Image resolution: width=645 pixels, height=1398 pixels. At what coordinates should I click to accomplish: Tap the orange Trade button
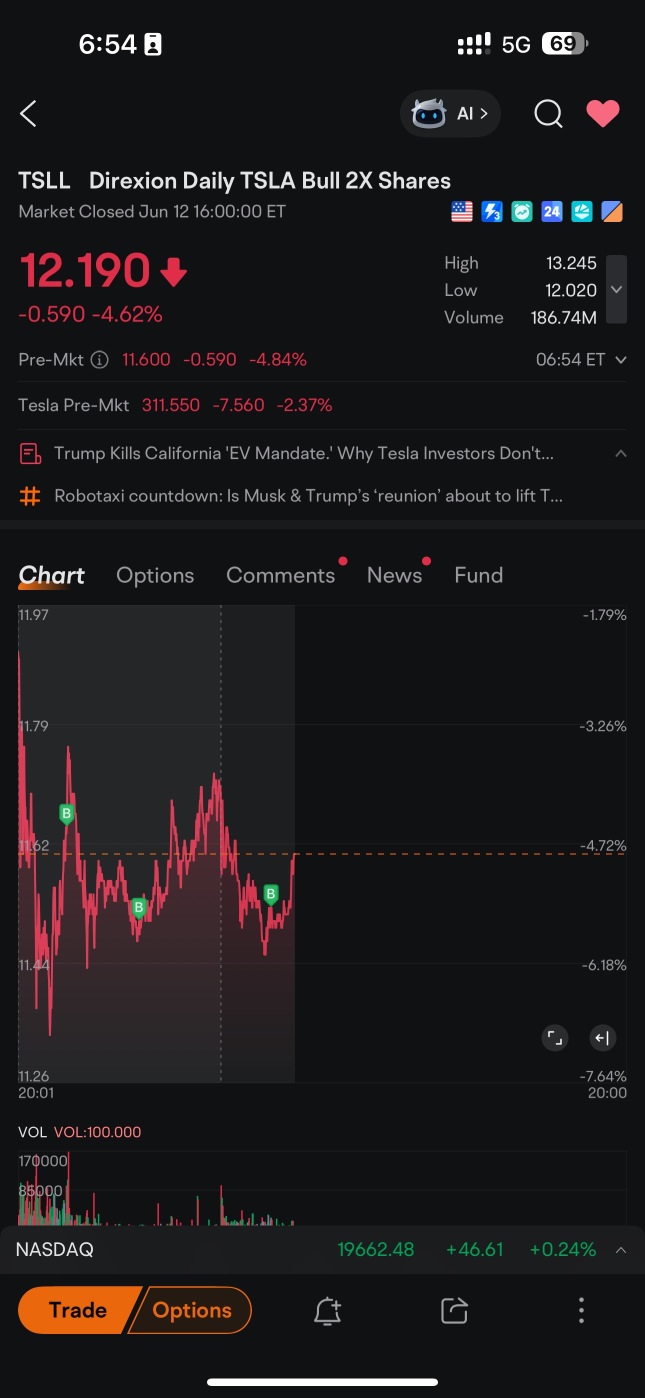pos(78,1310)
